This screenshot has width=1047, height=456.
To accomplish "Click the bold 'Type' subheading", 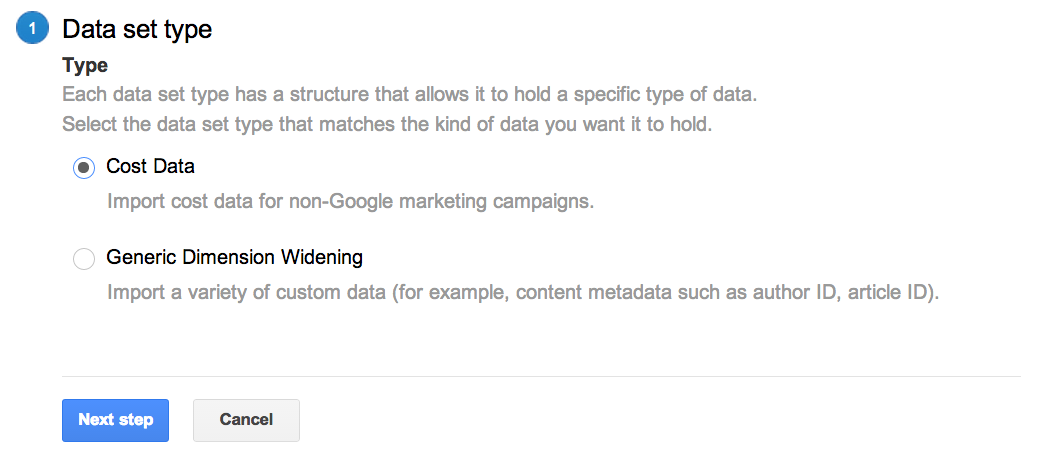I will 85,65.
